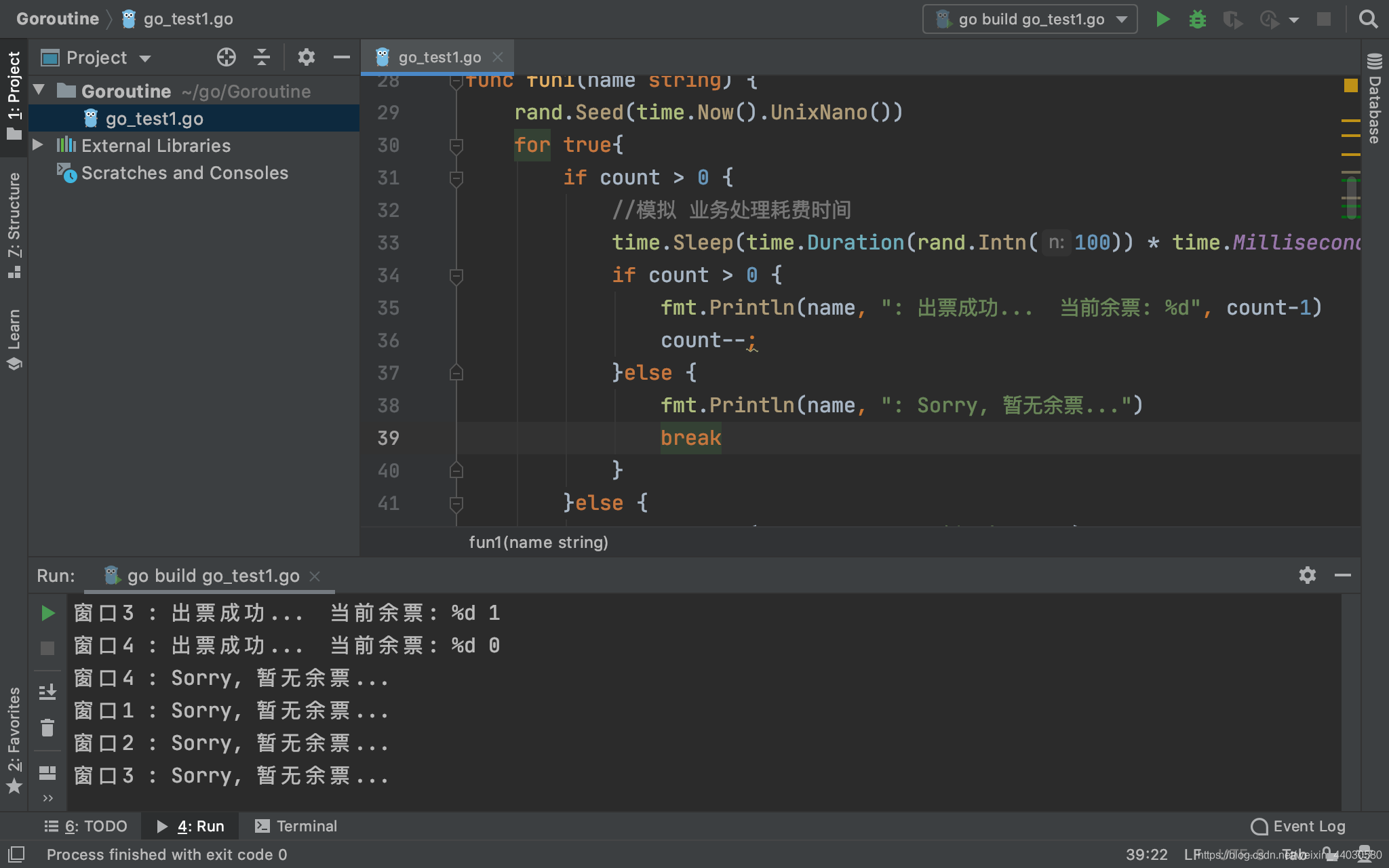Toggle tool window bars icon bottom-left

click(x=16, y=854)
